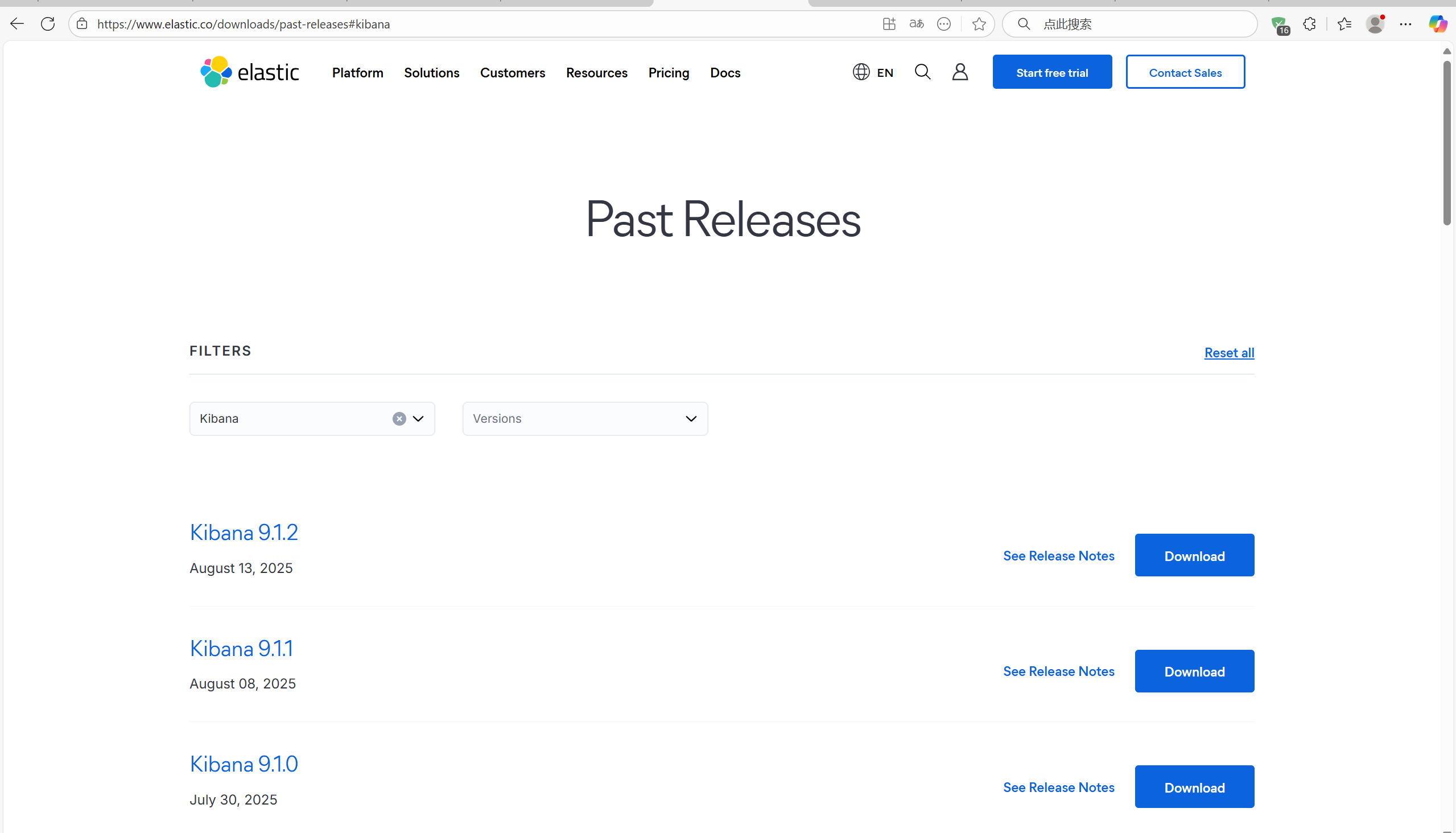Click Start free trial button
This screenshot has height=833, width=1456.
(x=1052, y=72)
